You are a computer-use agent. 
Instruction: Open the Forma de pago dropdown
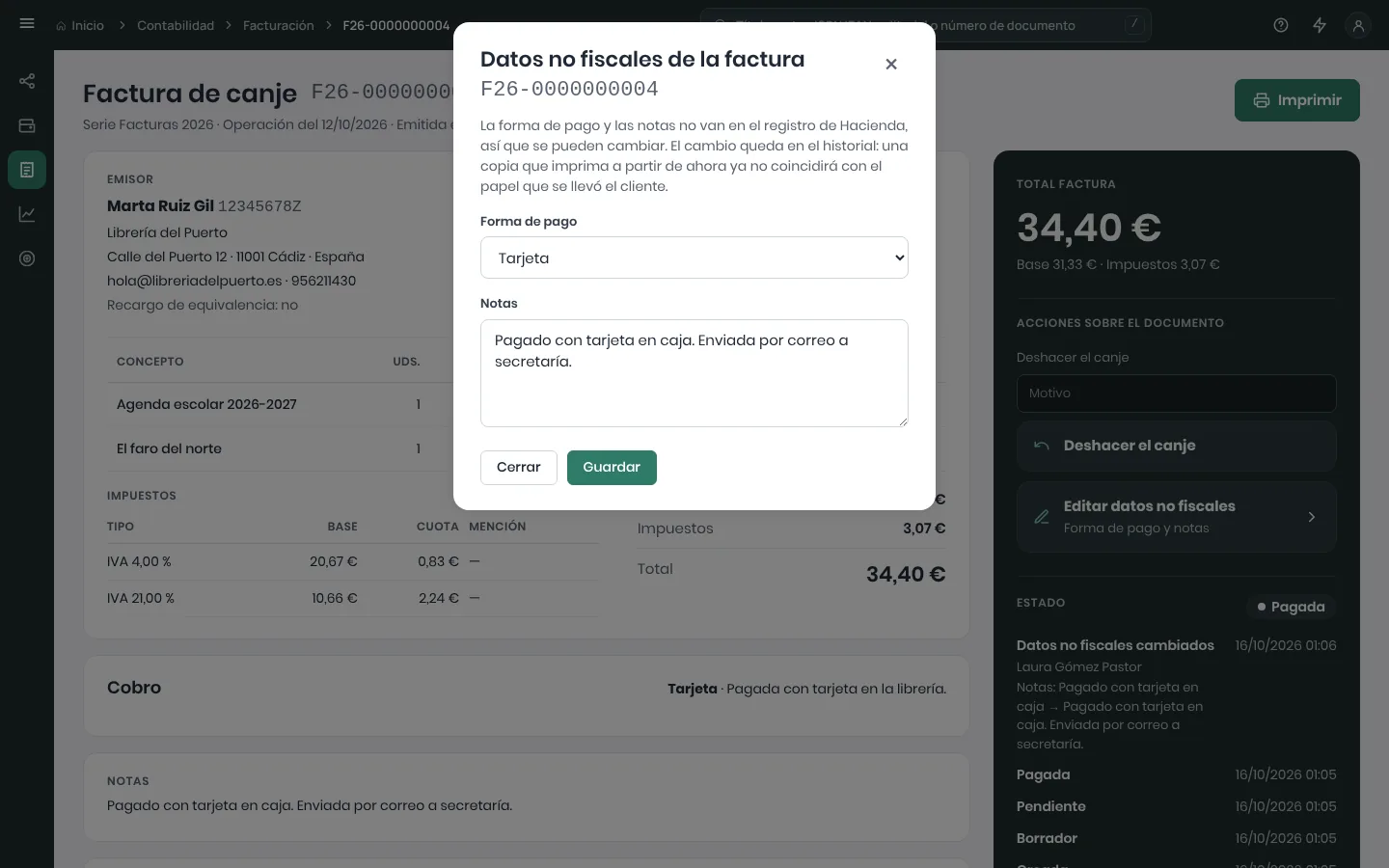tap(694, 258)
